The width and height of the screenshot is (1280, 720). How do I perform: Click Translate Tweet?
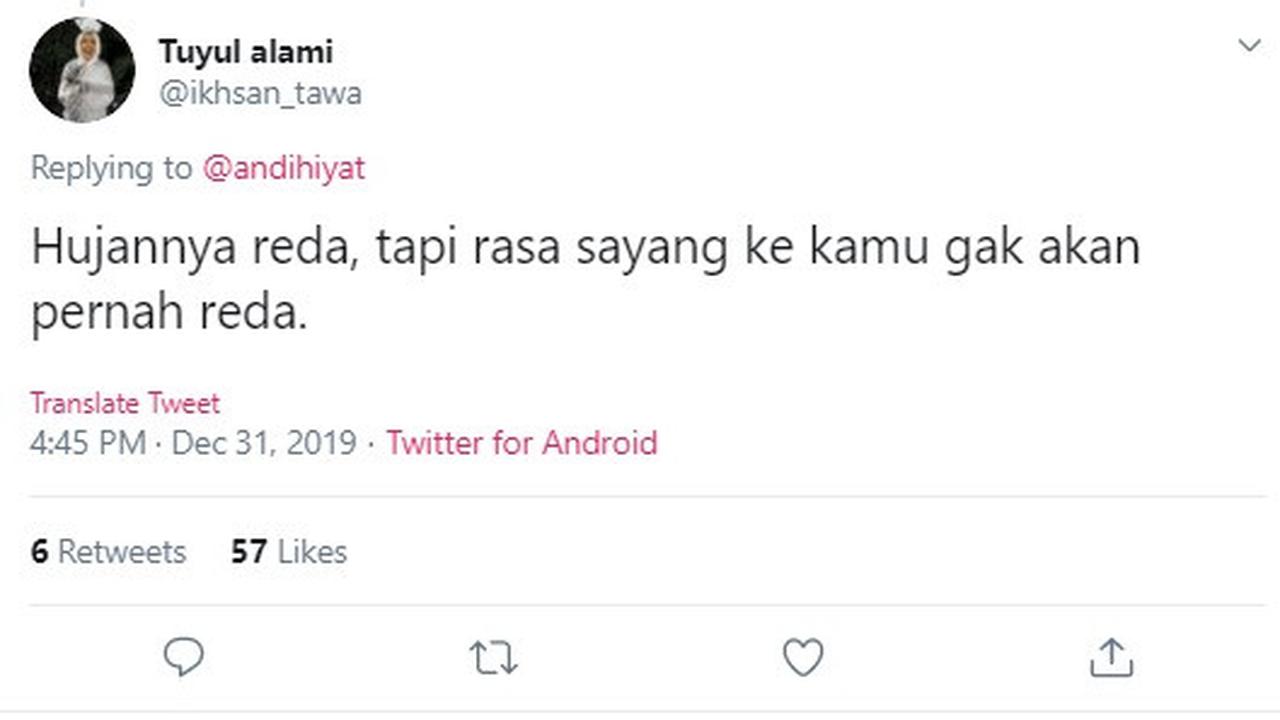pyautogui.click(x=124, y=403)
